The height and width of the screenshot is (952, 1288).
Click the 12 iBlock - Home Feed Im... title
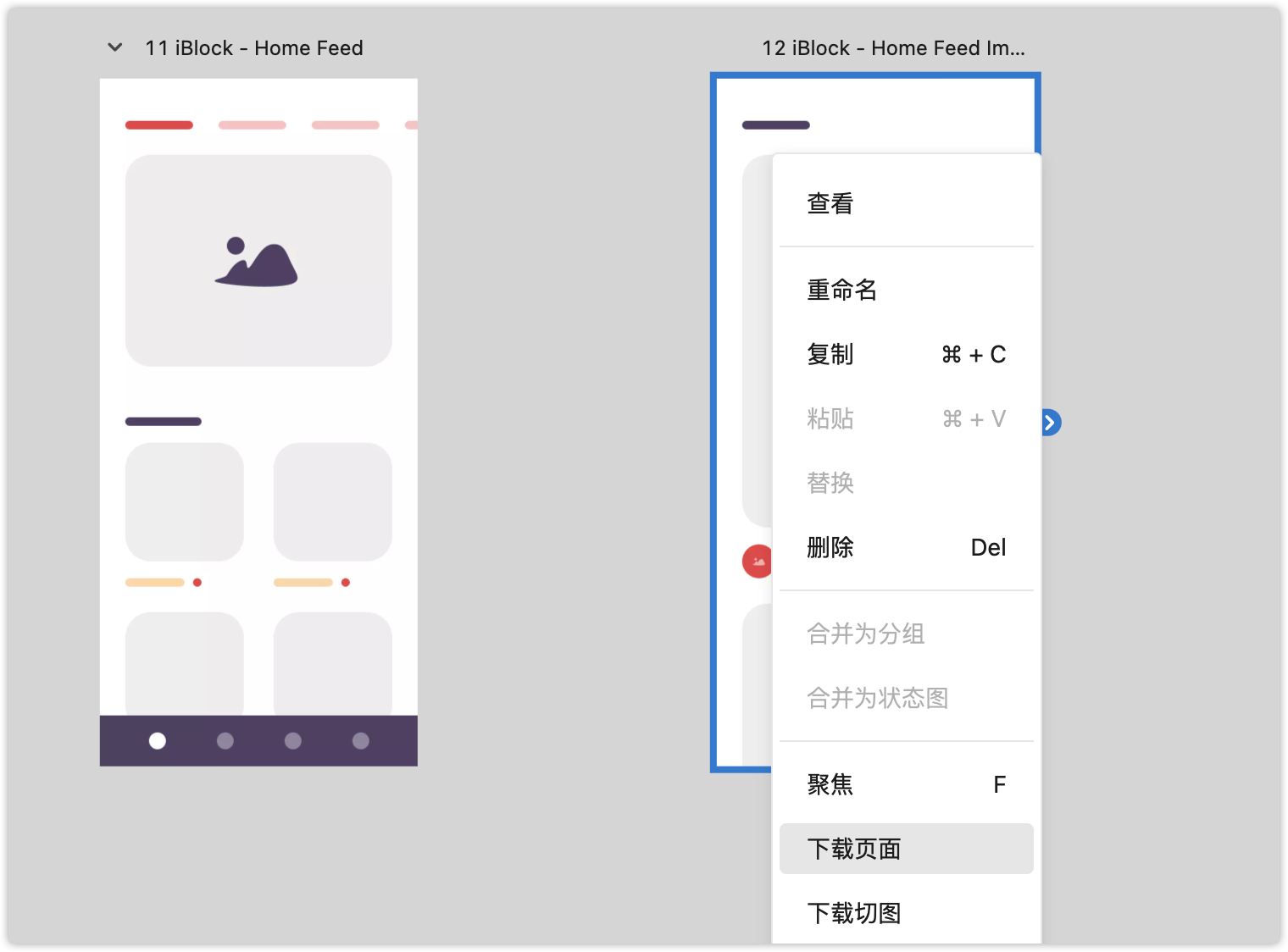tap(893, 48)
